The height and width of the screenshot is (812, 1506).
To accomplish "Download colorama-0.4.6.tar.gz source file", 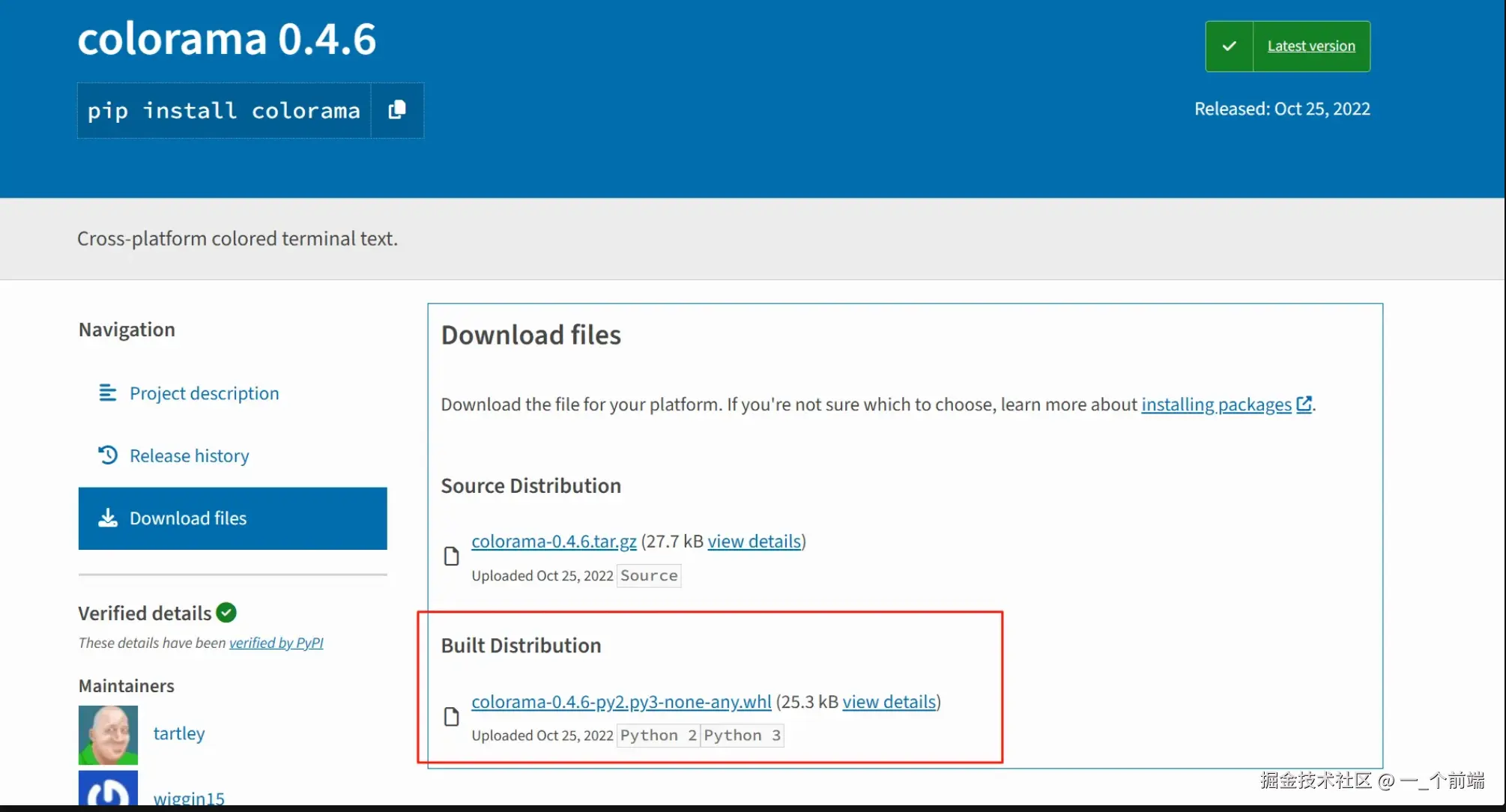I will (x=554, y=542).
